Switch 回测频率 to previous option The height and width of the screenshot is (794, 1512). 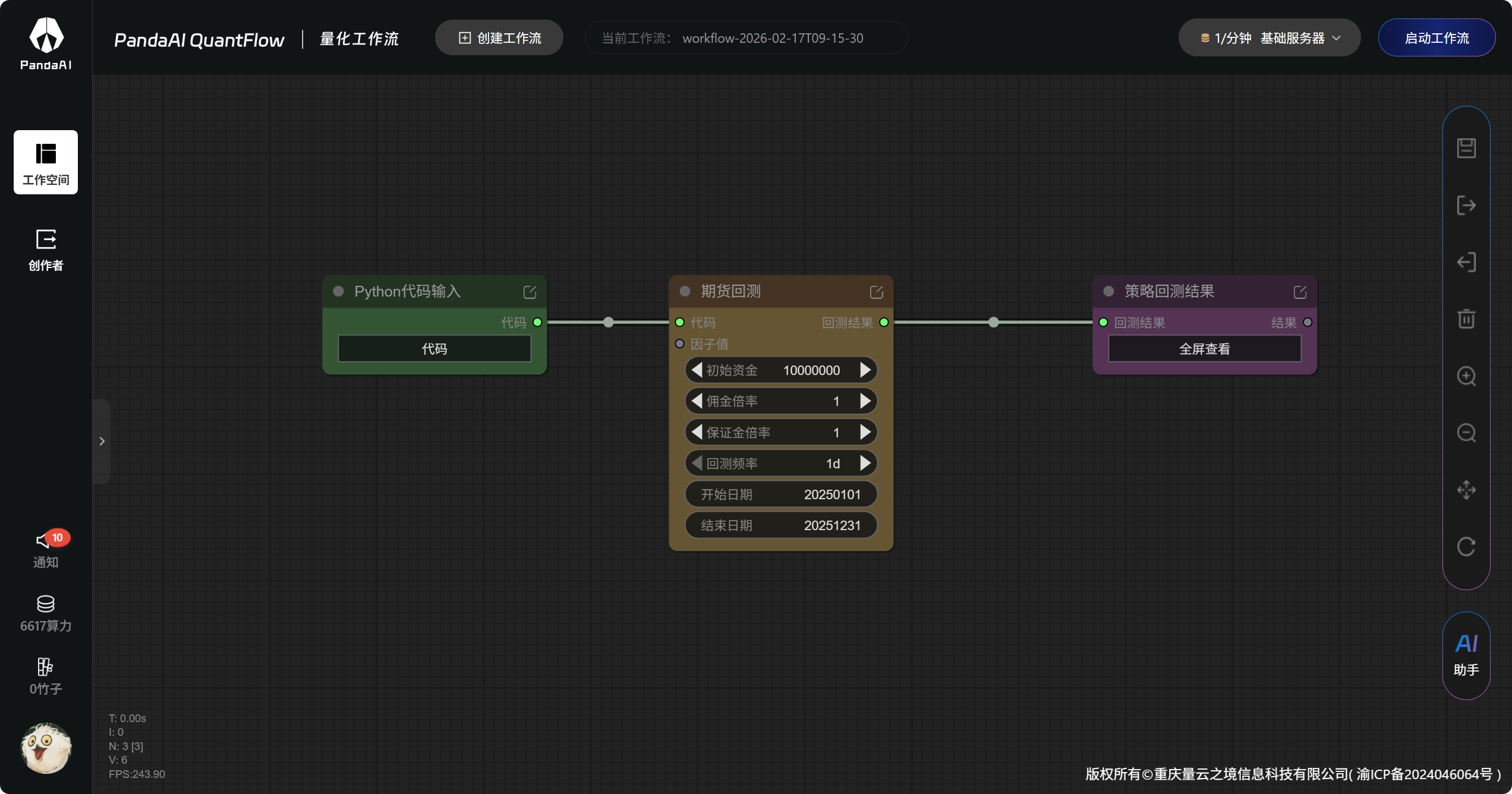point(697,463)
